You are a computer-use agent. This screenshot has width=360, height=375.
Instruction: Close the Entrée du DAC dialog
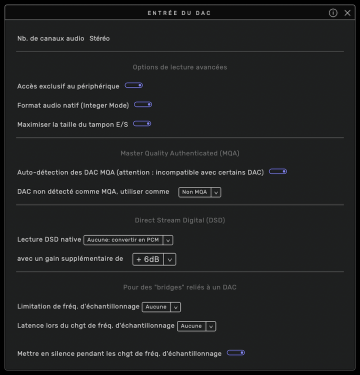coord(348,13)
